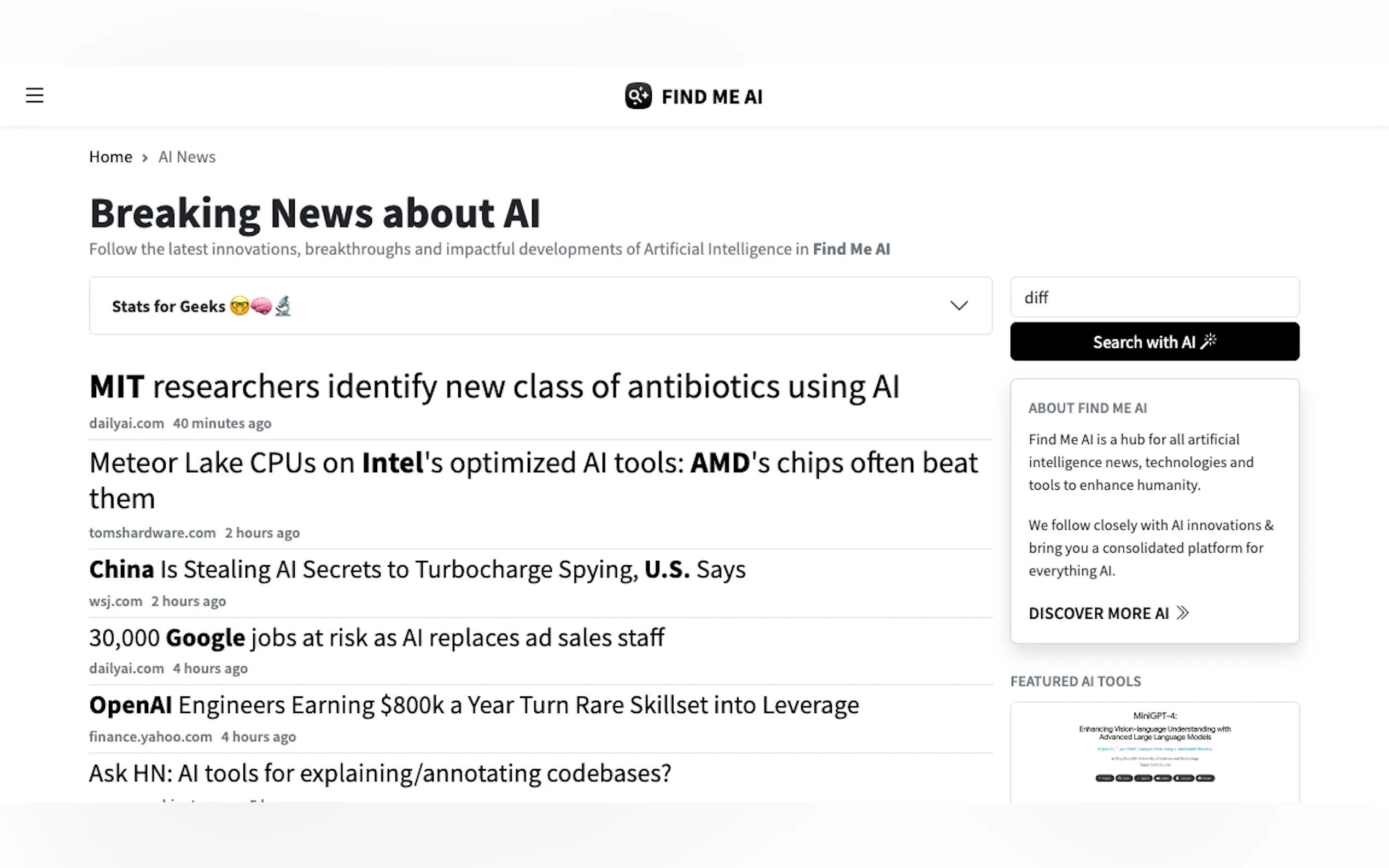This screenshot has width=1389, height=868.
Task: Click the Stats for Geeks label
Action: (168, 306)
